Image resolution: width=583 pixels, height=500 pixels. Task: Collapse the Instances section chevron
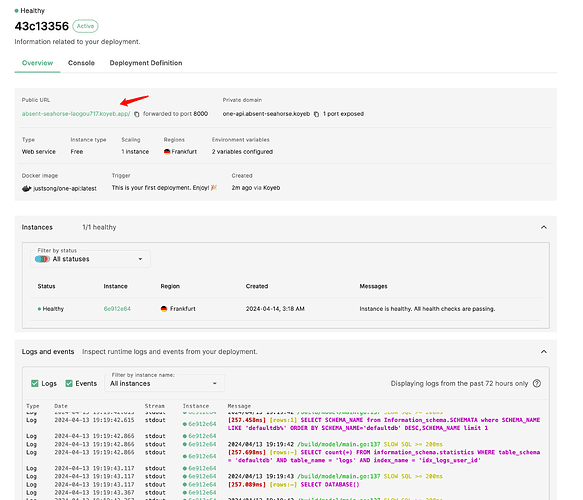click(544, 227)
